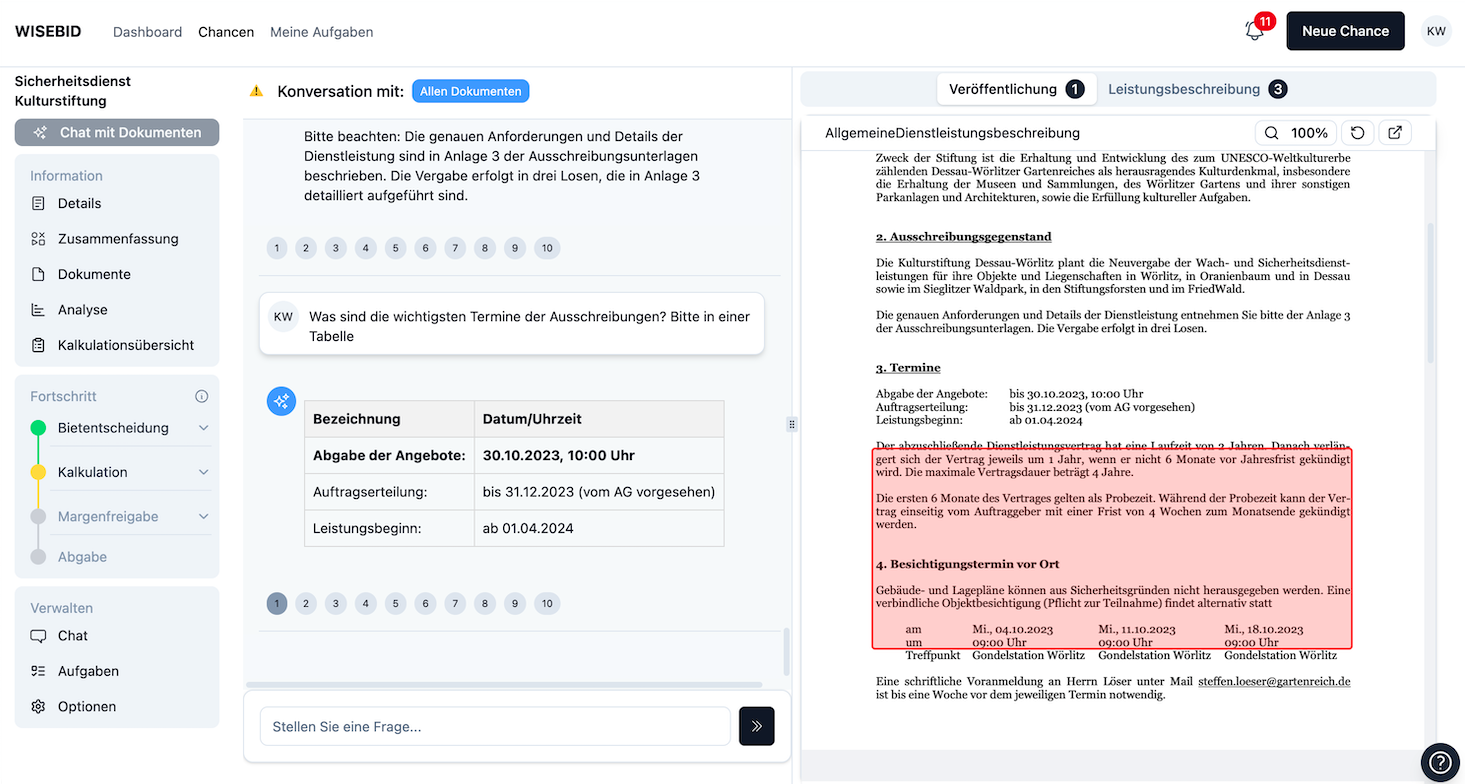Select source 5 under the first answer
This screenshot has width=1465, height=784.
(x=396, y=248)
